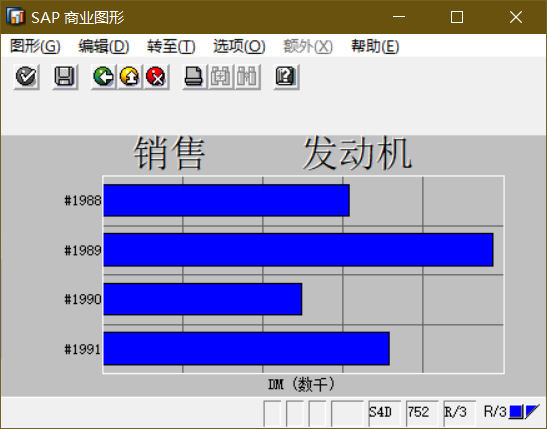The image size is (547, 429).
Task: Print the chart with the printer icon
Action: (x=194, y=76)
